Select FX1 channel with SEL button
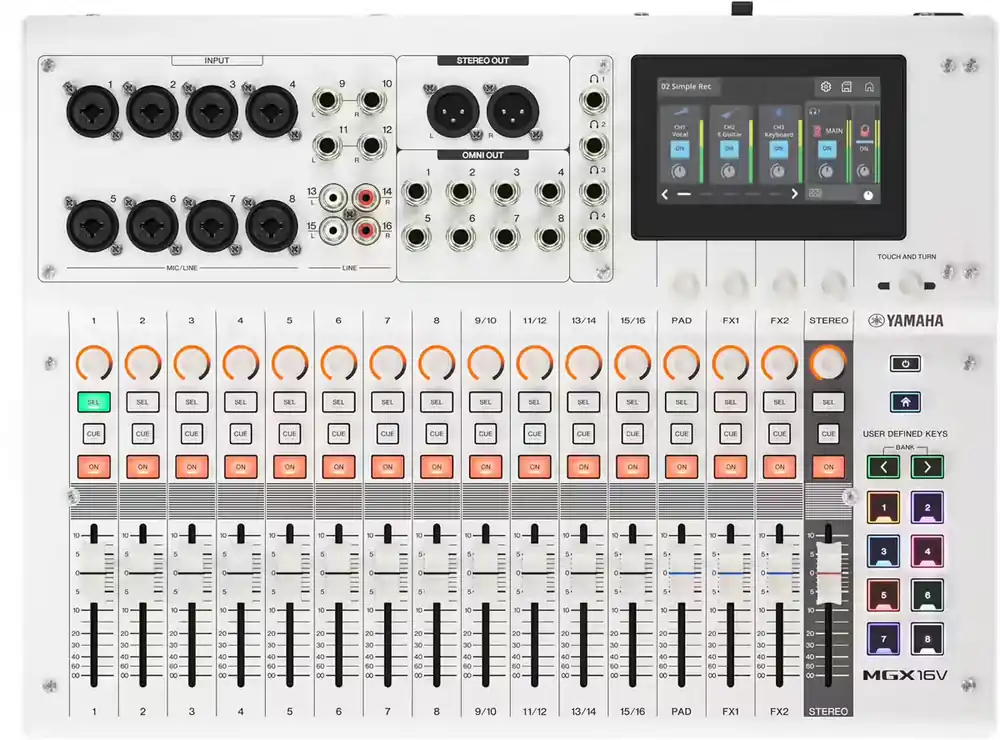This screenshot has height=740, width=1000. coord(730,402)
